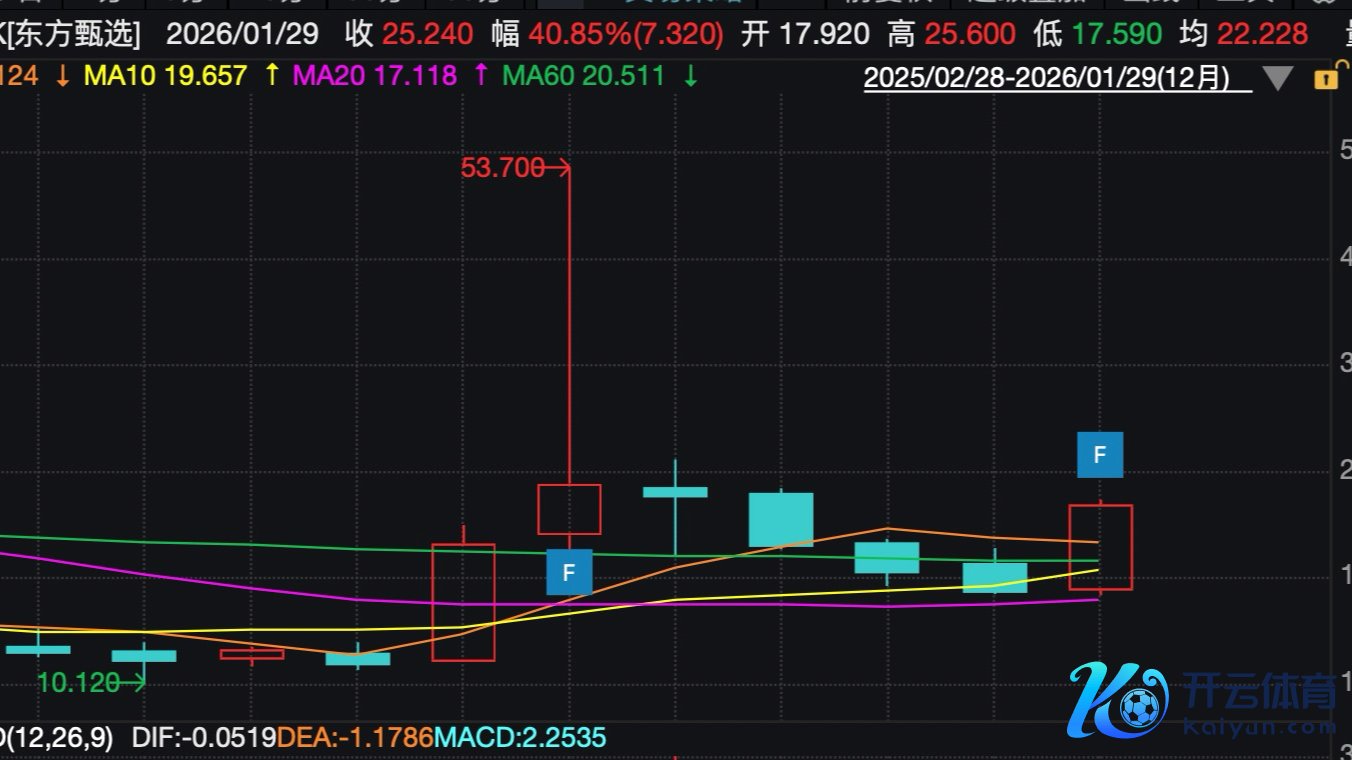The image size is (1352, 760).
Task: Click the 53.700 high price arrow label
Action: 515,168
